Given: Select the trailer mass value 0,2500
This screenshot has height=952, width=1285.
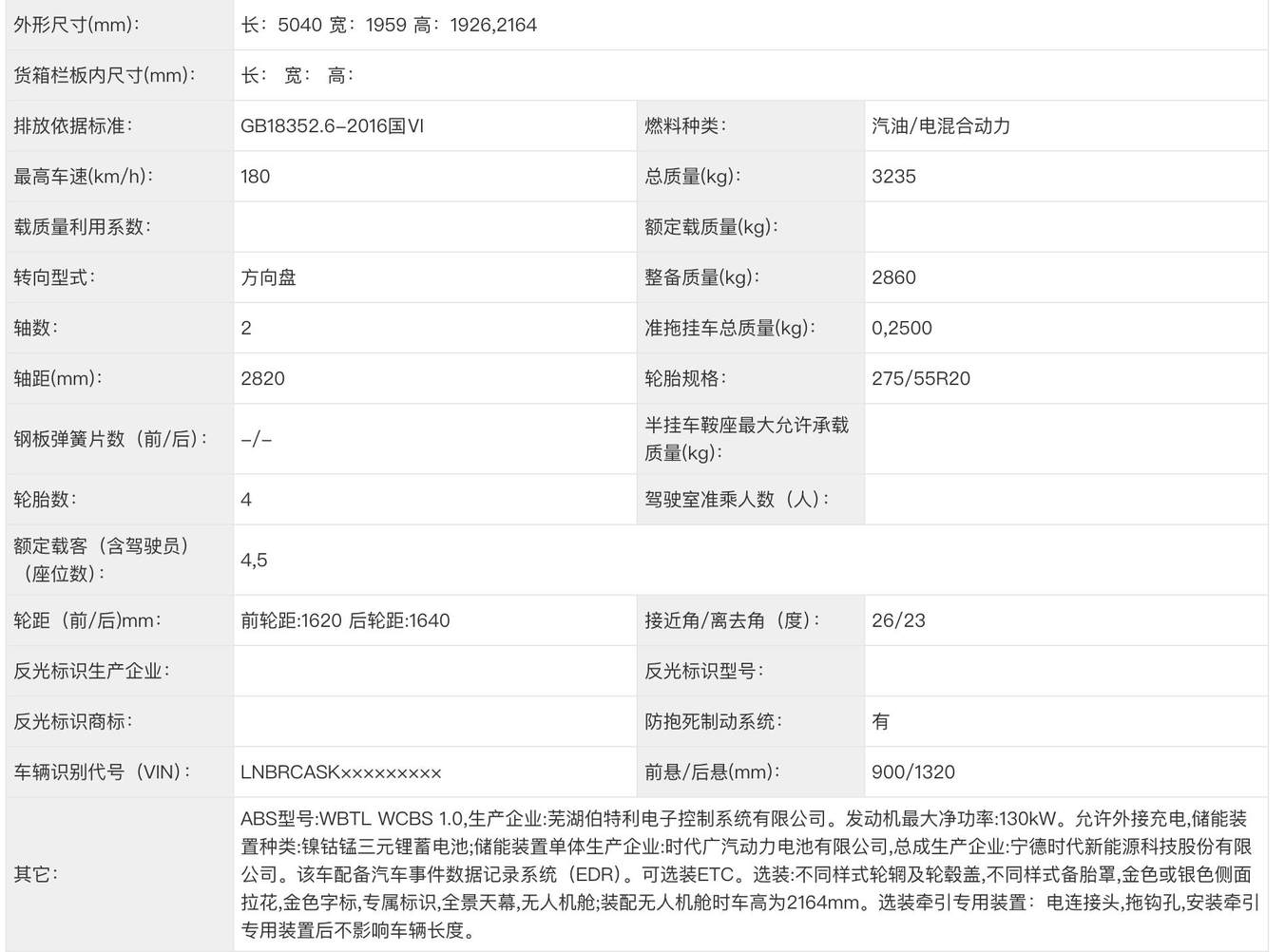Looking at the screenshot, I should click(901, 328).
